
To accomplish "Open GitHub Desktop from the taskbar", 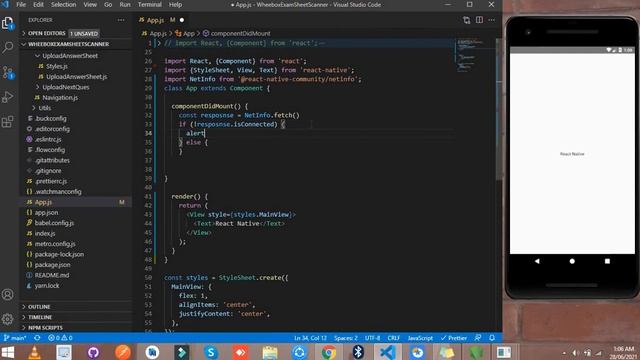I will pos(93,352).
